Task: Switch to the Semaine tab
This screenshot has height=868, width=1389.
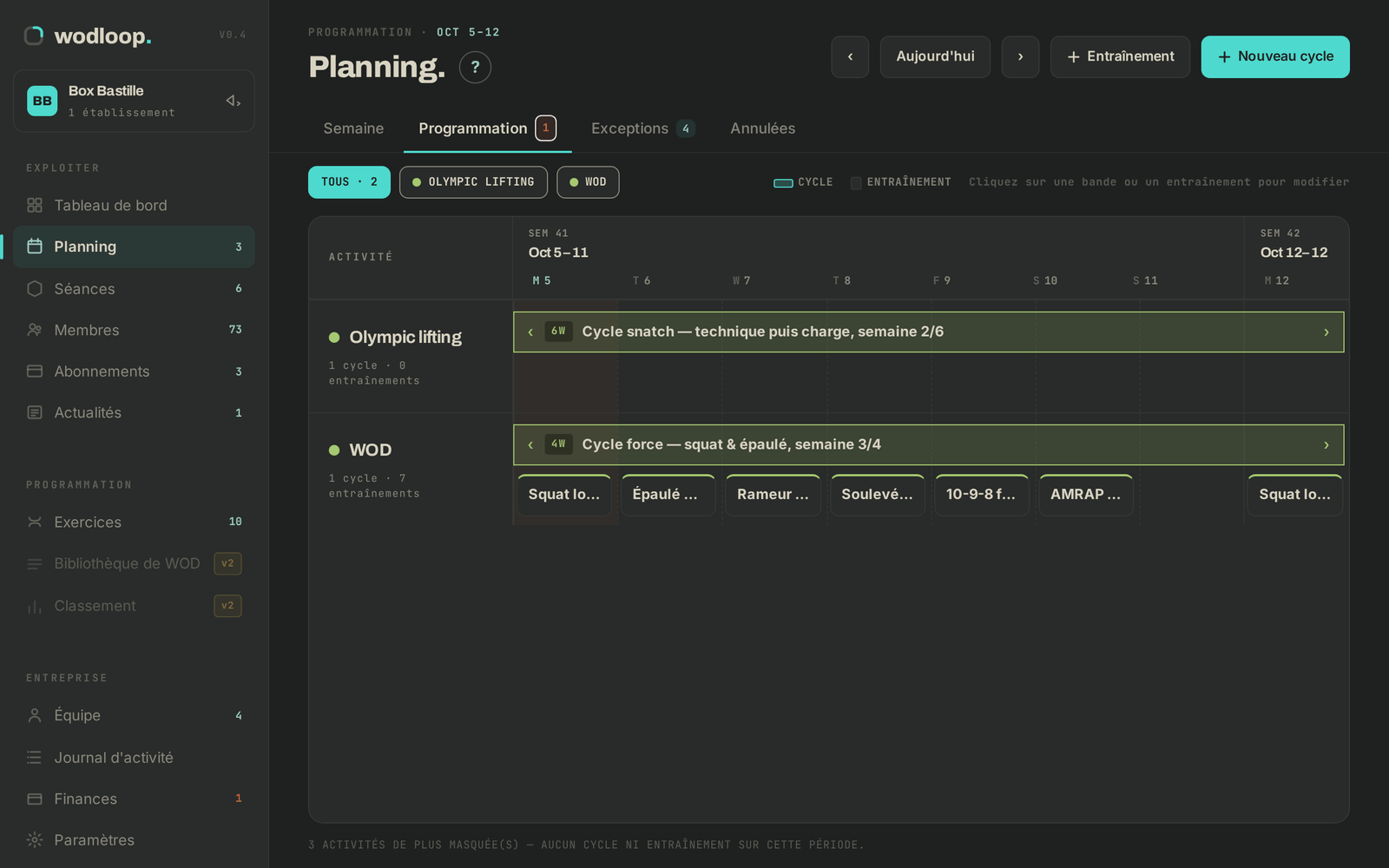Action: pyautogui.click(x=353, y=128)
